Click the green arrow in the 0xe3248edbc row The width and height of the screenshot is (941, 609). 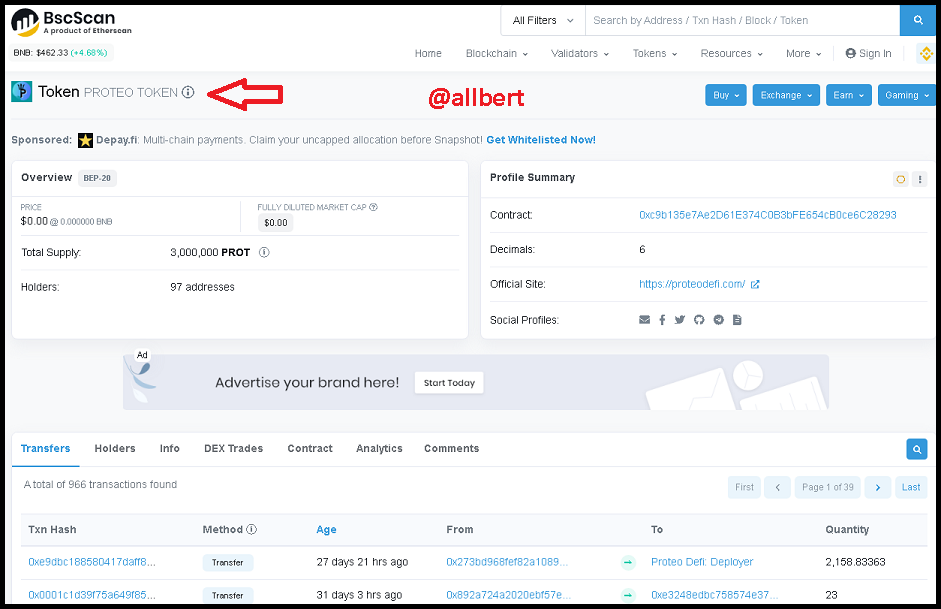point(628,595)
